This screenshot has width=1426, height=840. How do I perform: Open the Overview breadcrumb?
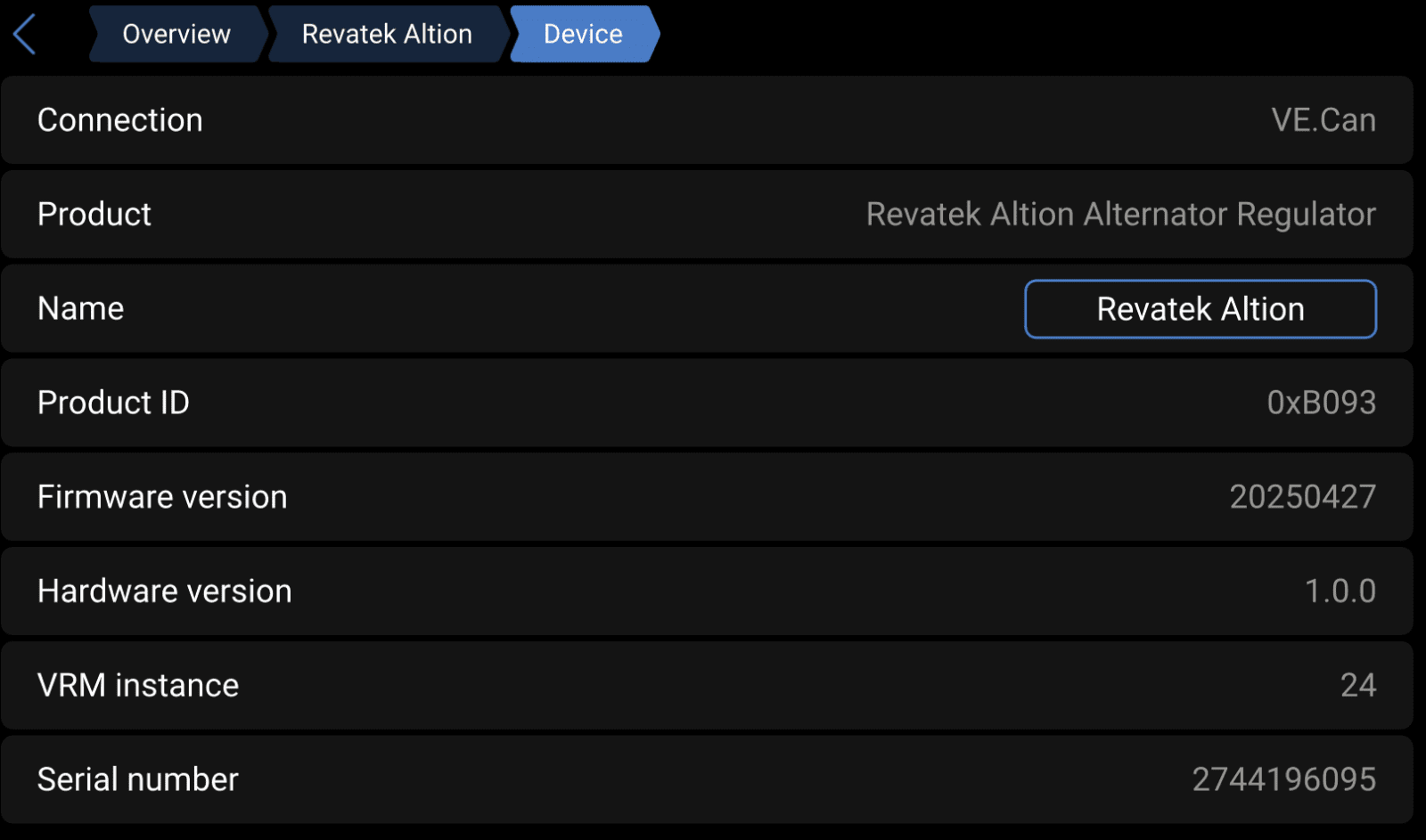coord(176,34)
